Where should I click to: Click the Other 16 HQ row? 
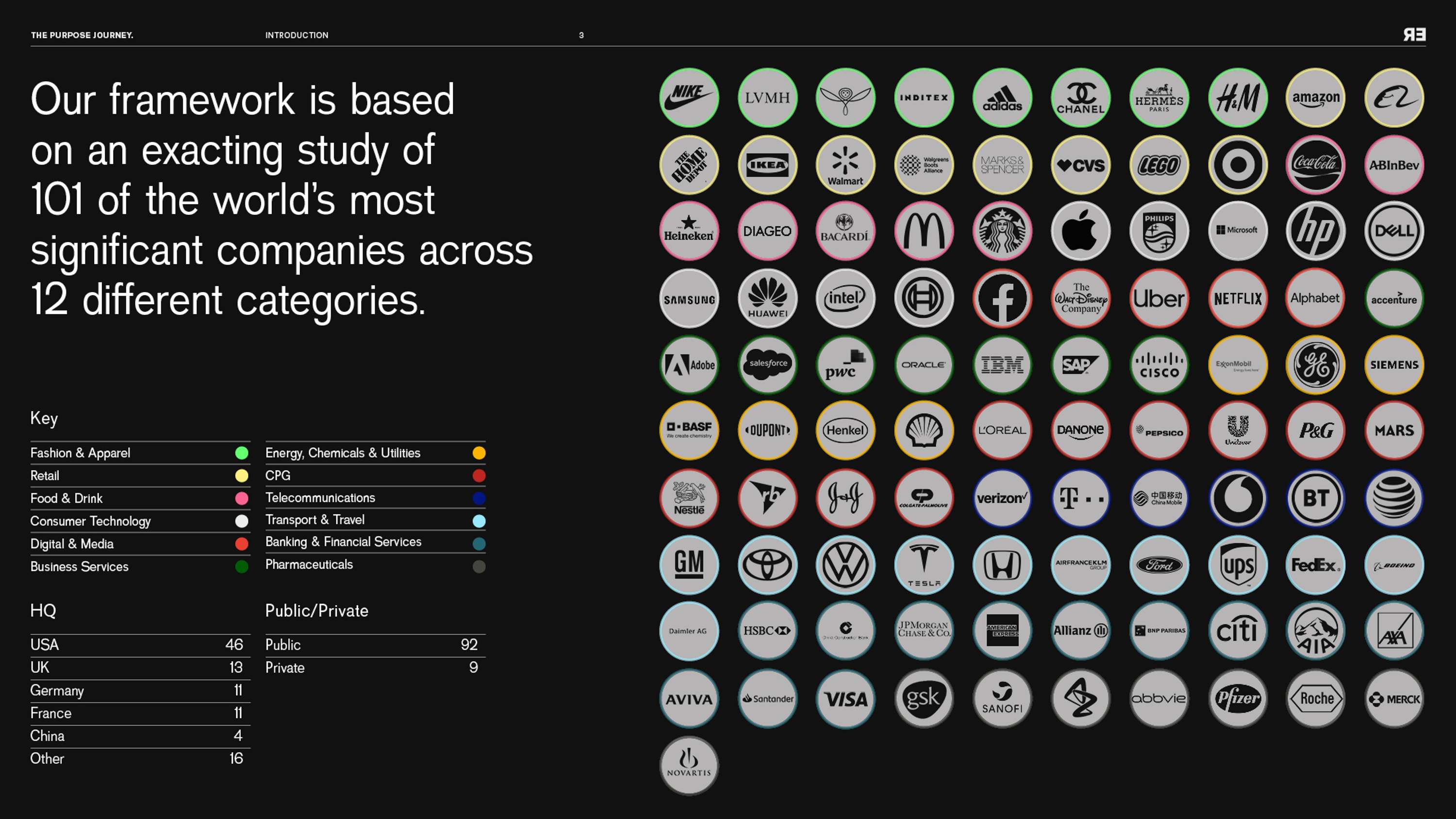coord(140,758)
